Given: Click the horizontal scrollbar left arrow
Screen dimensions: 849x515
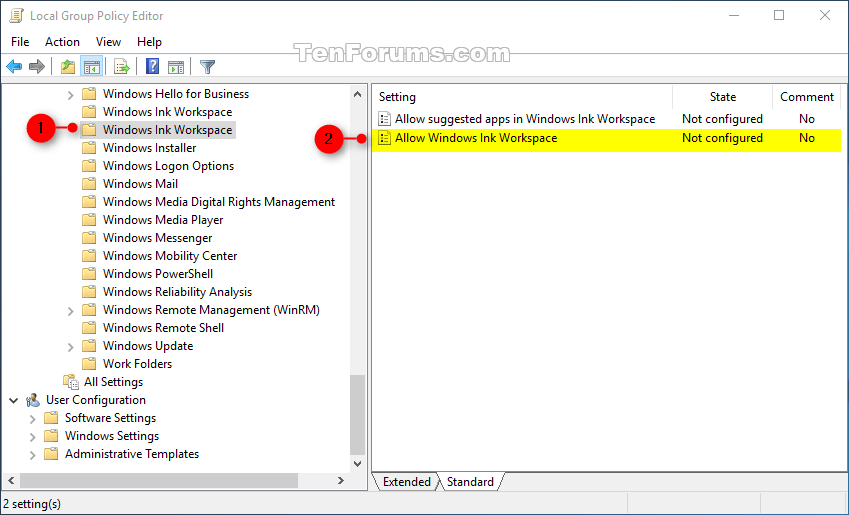Looking at the screenshot, I should 11,480.
